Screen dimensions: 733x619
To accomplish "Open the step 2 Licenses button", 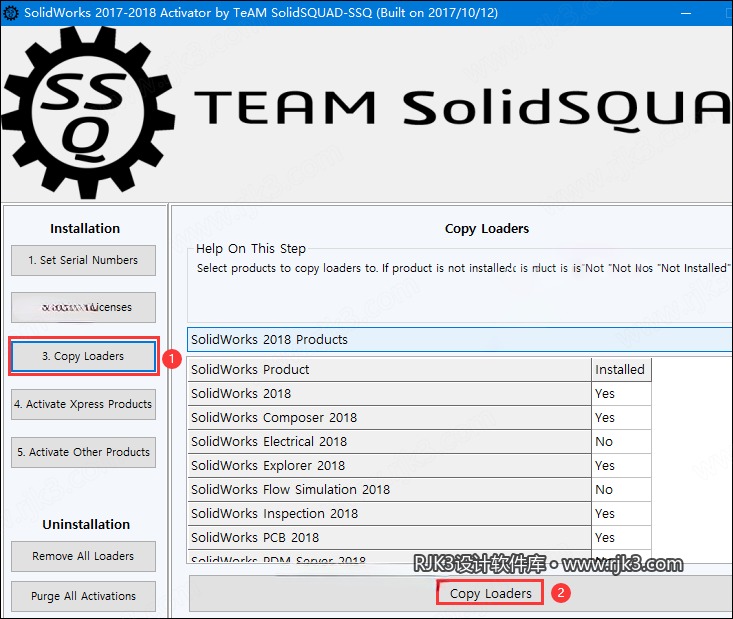I will (x=83, y=308).
